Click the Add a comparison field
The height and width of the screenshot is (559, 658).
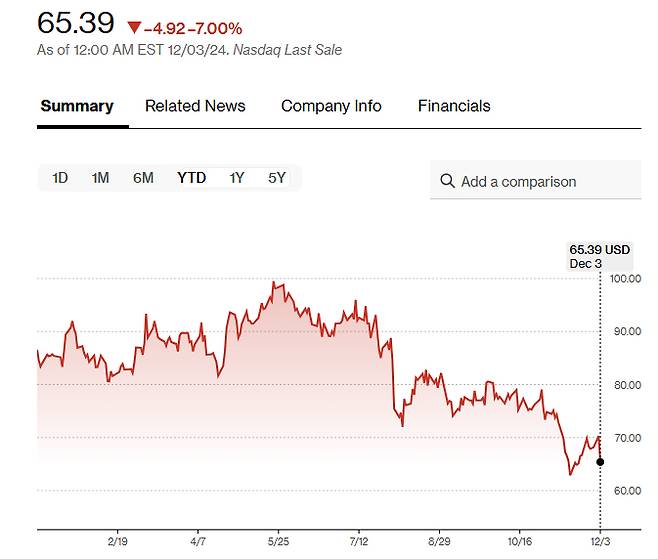[535, 182]
